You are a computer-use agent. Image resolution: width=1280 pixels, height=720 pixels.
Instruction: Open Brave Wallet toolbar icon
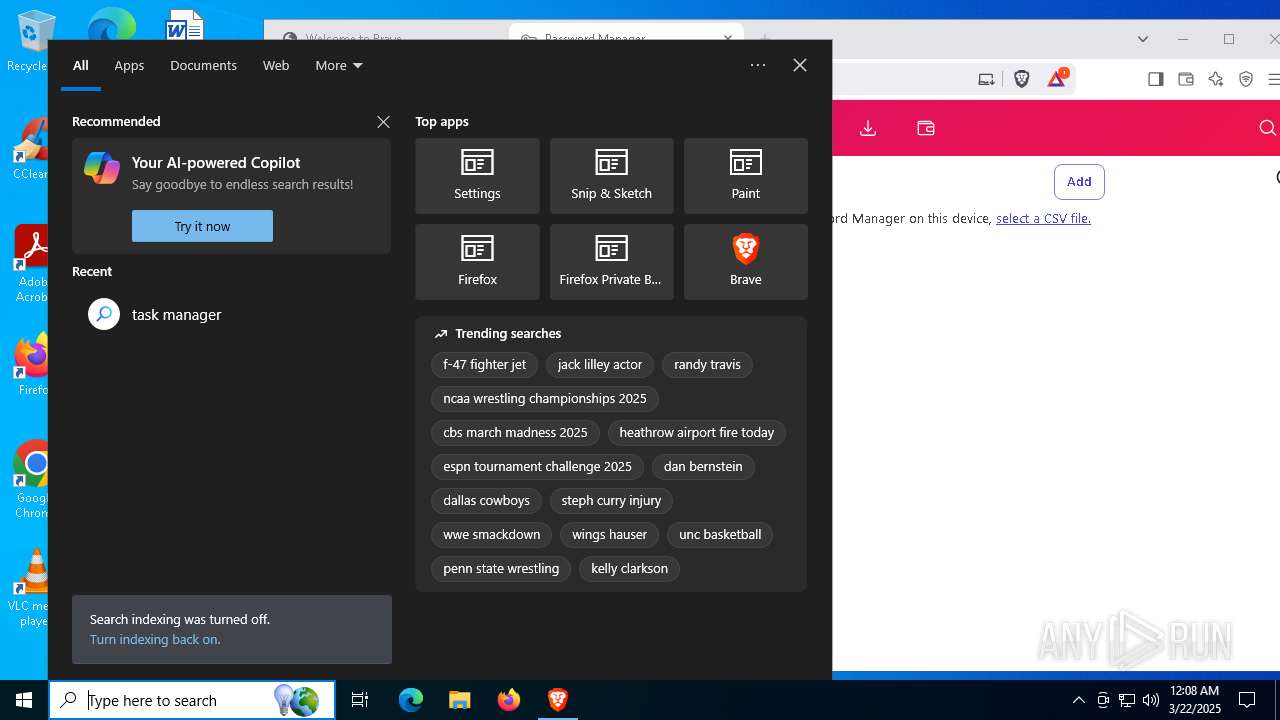click(1186, 79)
